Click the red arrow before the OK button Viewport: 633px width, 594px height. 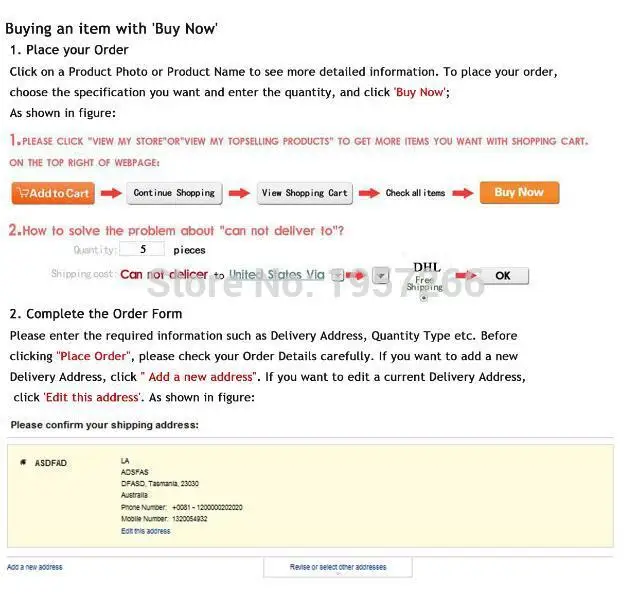466,275
